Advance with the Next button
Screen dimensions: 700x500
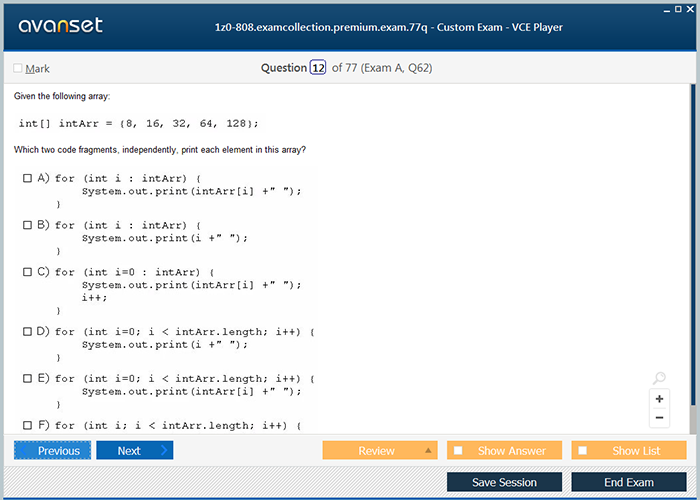134,451
